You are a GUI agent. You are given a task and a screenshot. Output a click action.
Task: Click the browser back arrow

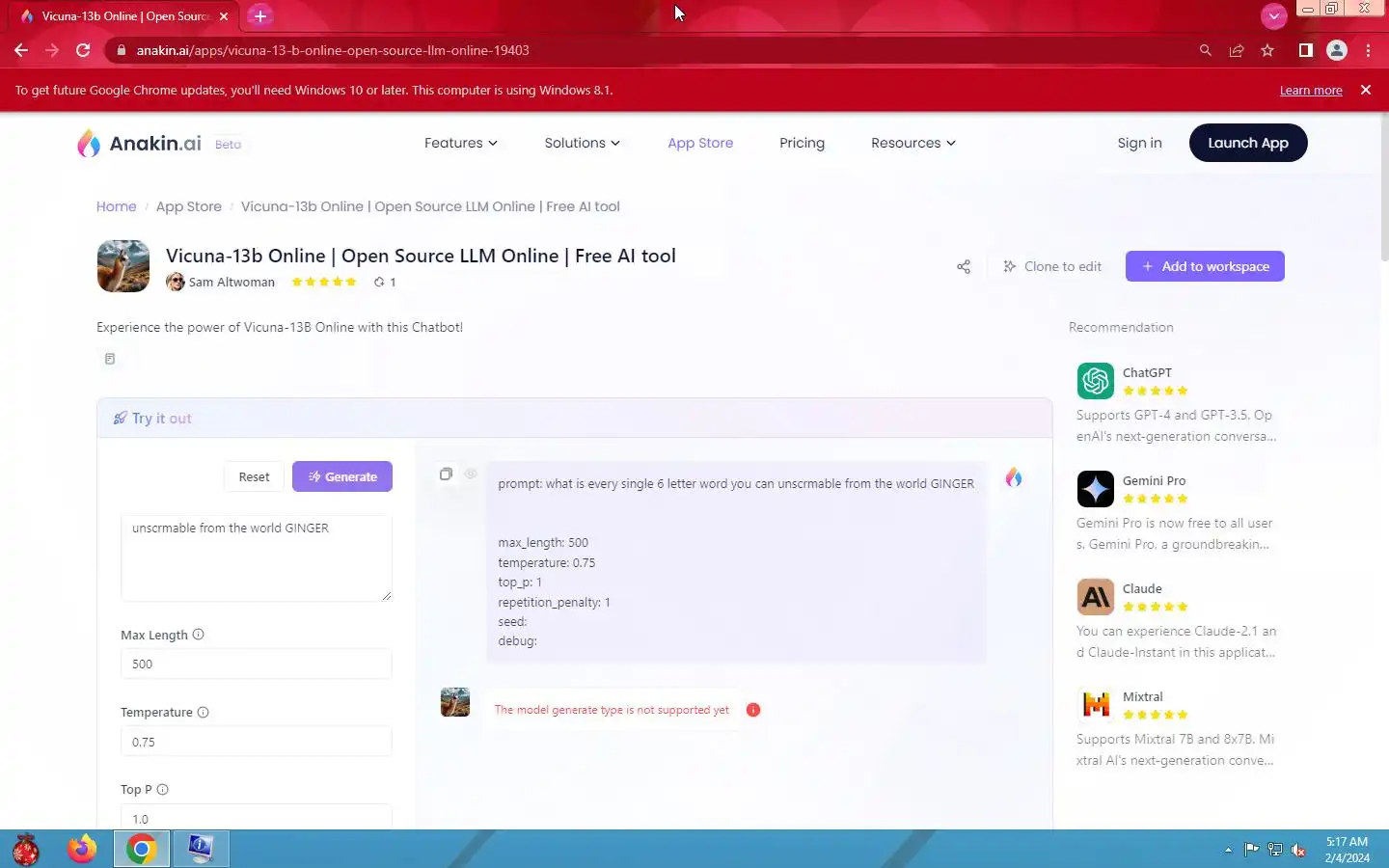[21, 50]
